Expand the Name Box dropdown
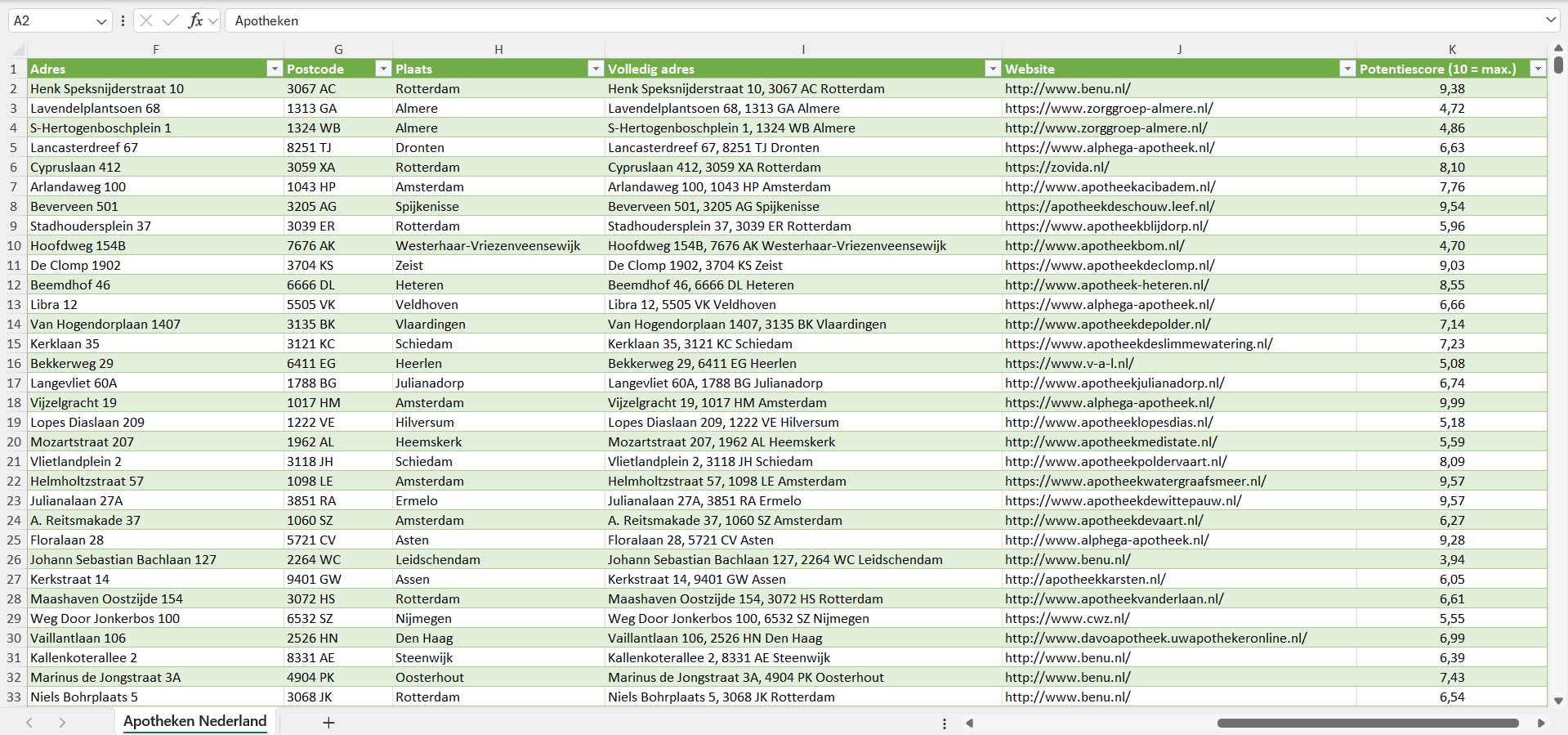1568x735 pixels. click(101, 21)
